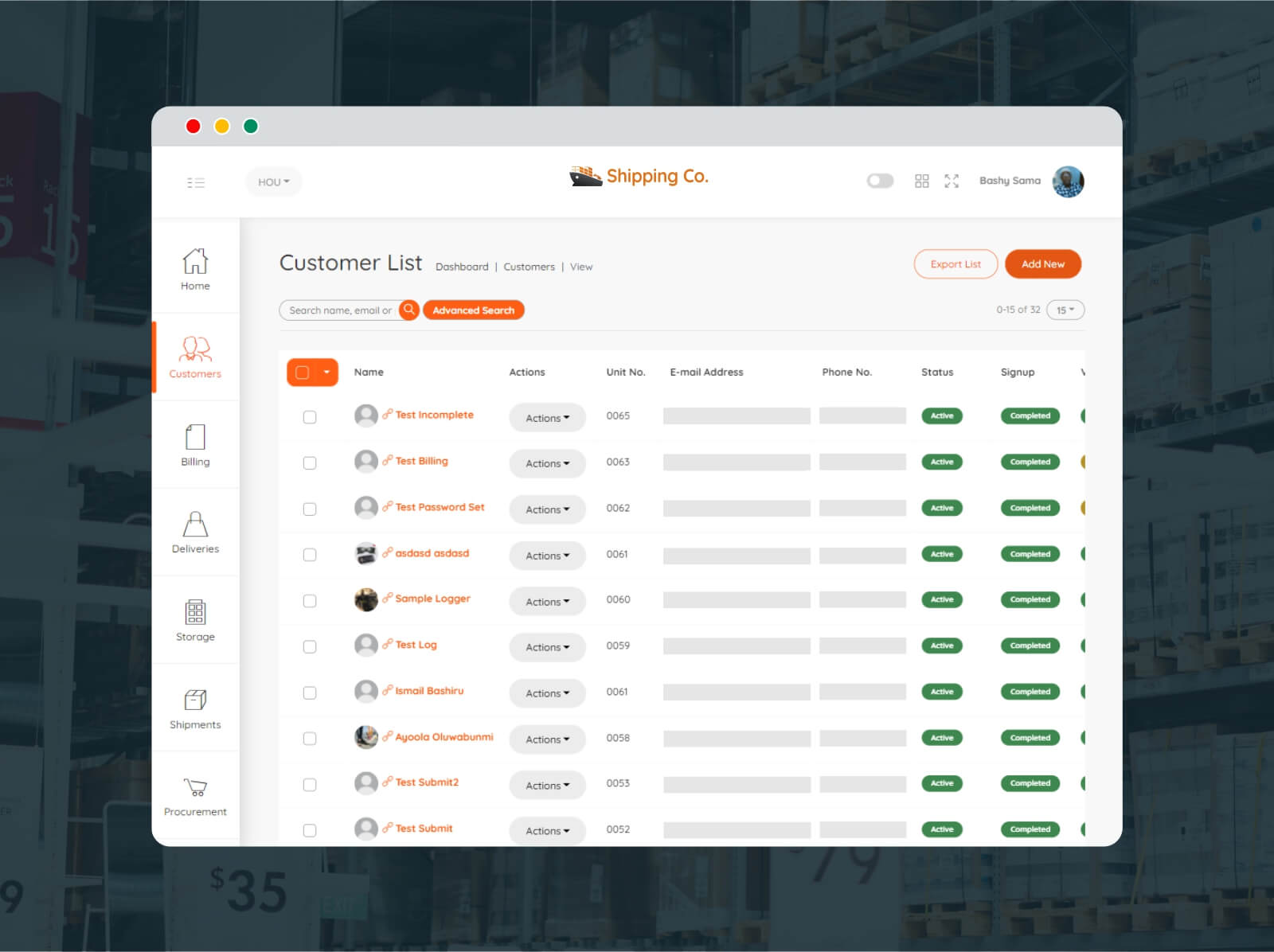Open the Test Submit2 customer link

pyautogui.click(x=427, y=782)
